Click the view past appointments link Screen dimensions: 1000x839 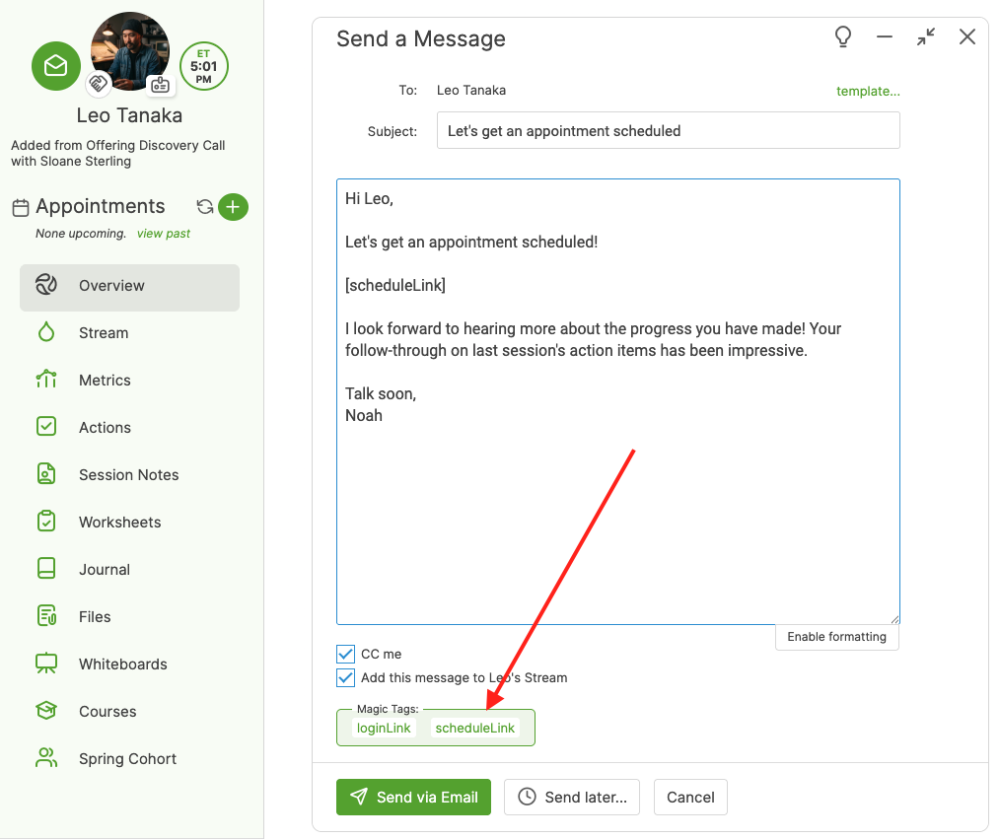tap(163, 234)
